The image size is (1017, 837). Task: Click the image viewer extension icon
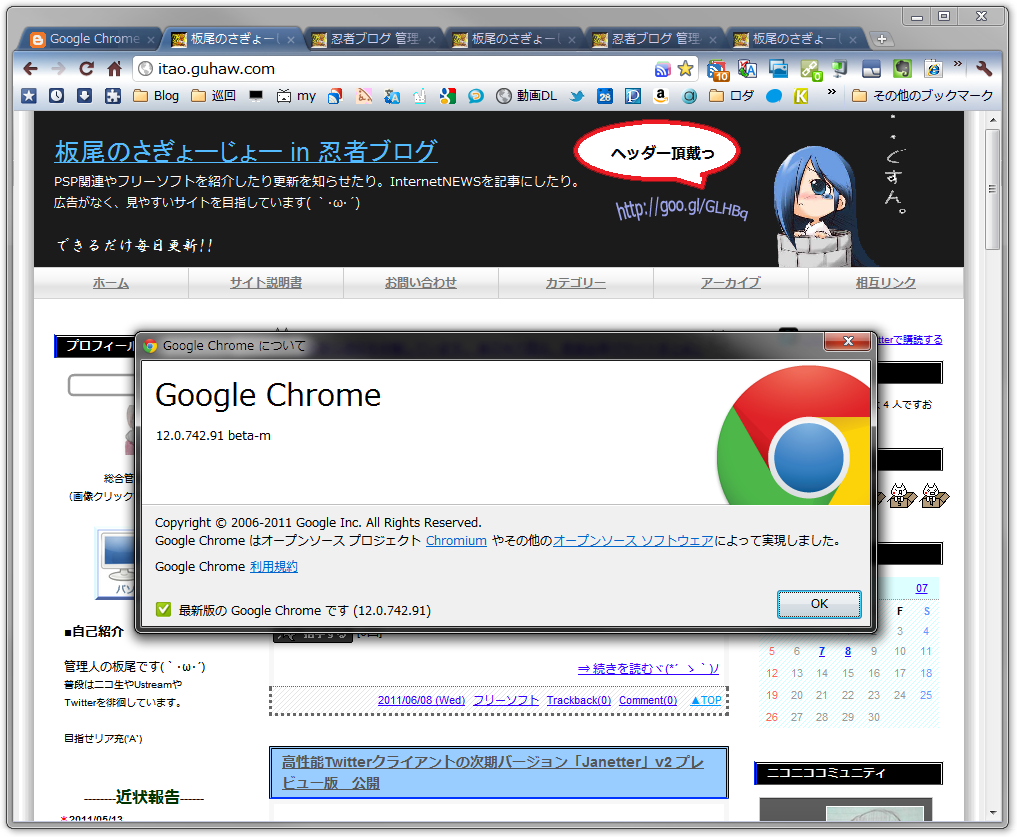tap(778, 69)
